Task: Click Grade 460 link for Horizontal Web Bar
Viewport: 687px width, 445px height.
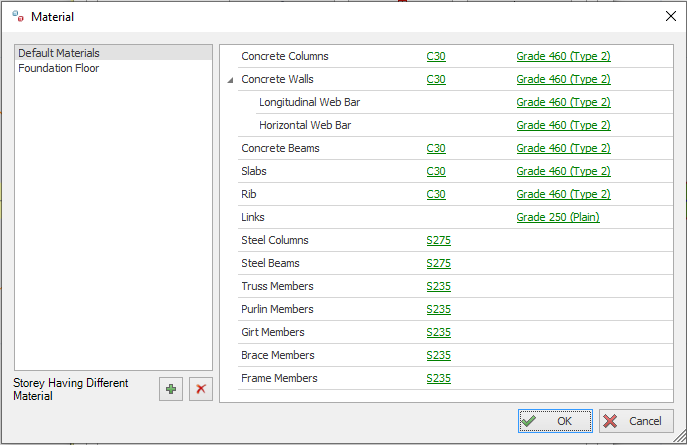Action: coord(563,126)
